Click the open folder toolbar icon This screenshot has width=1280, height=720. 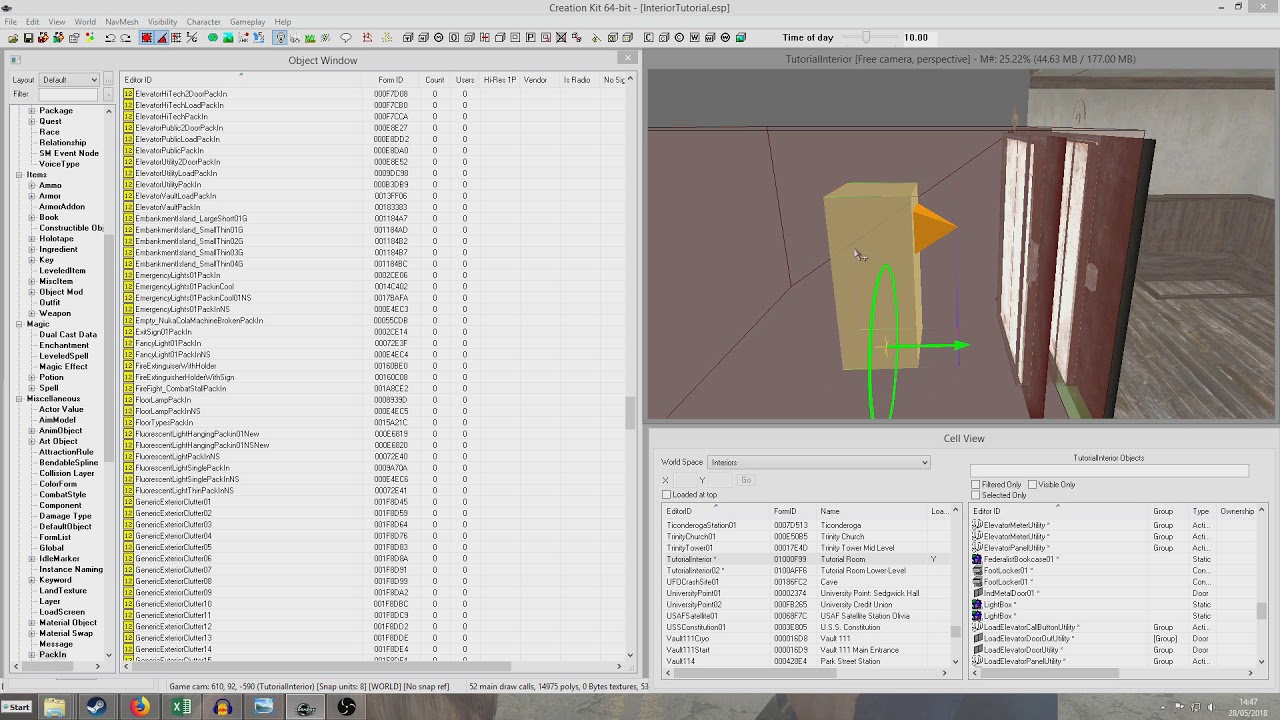[13, 38]
